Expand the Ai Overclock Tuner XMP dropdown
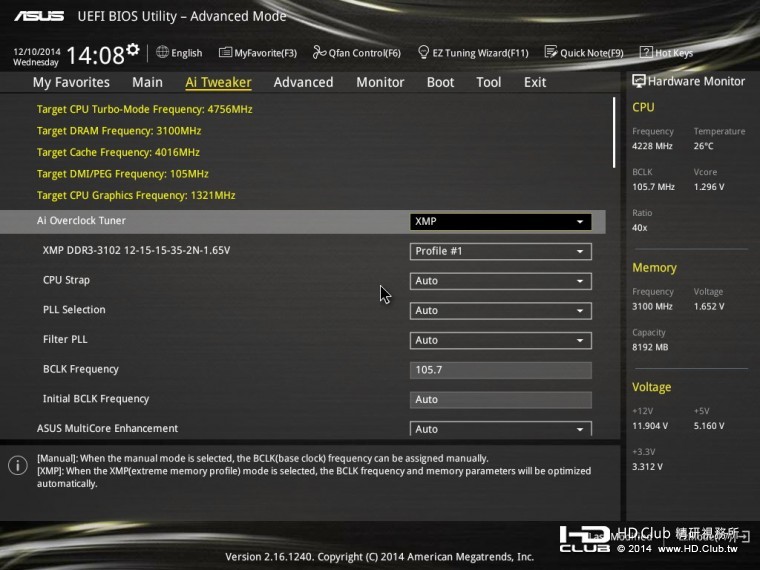This screenshot has width=760, height=570. pos(500,222)
